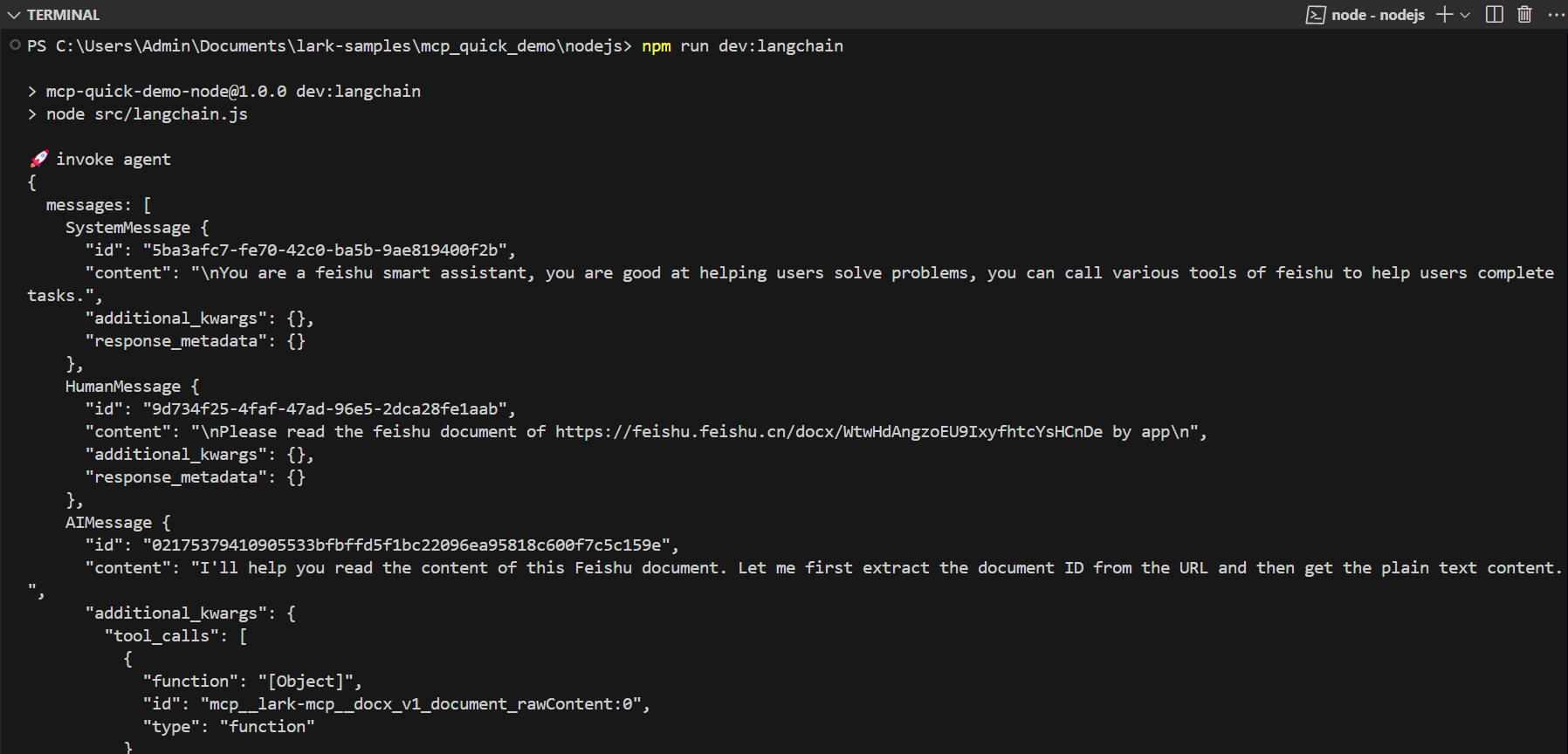
Task: Click the yellow 'npm' command word
Action: tap(656, 46)
